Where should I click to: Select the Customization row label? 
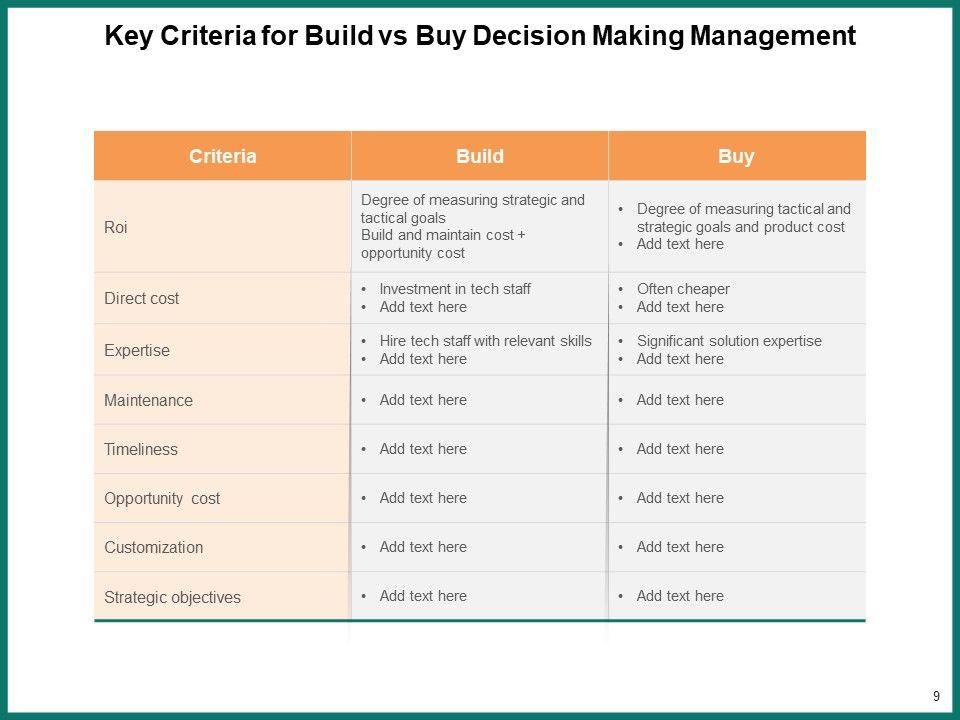click(153, 547)
